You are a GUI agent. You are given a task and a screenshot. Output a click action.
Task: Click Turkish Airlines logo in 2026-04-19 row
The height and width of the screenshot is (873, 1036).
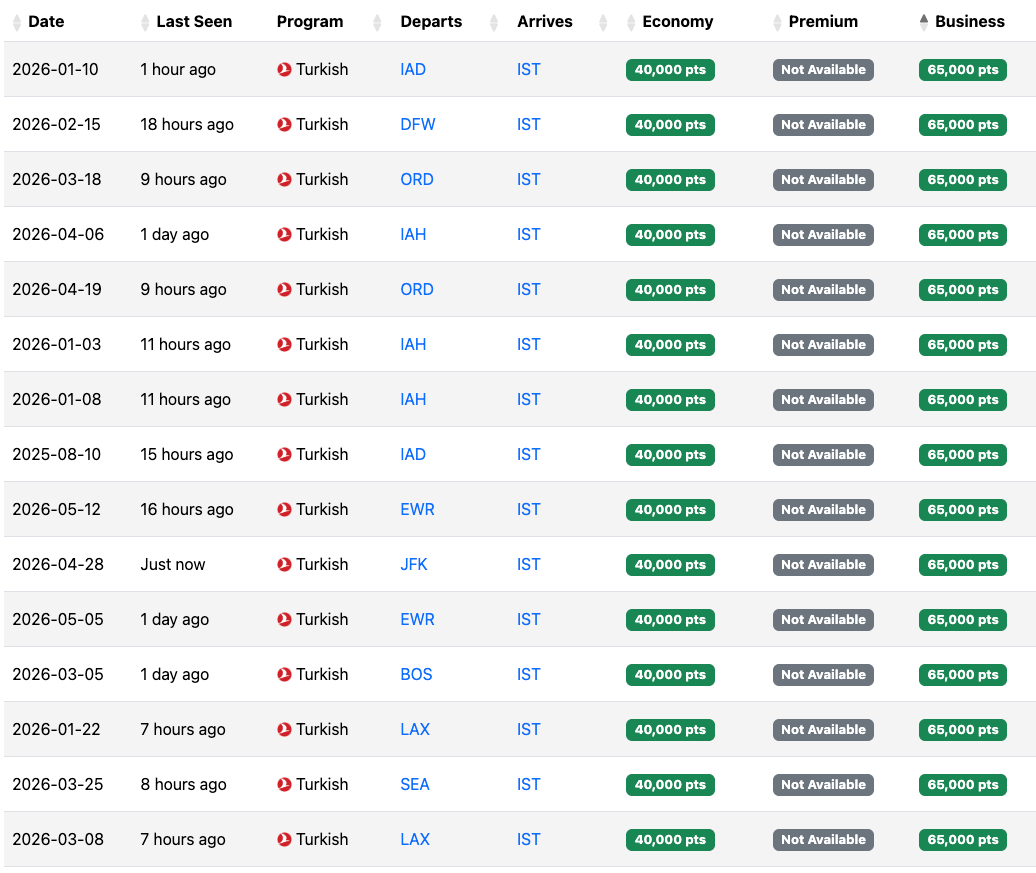(x=284, y=289)
